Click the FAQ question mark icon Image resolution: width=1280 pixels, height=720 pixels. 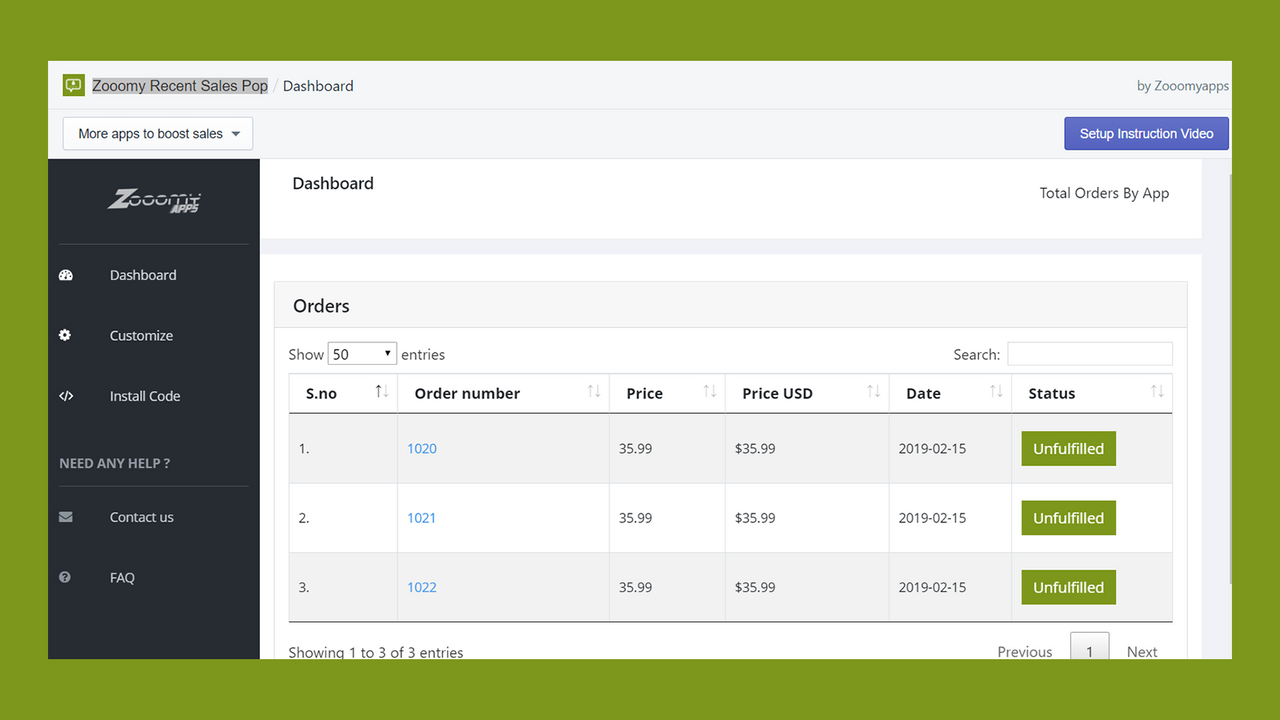tap(65, 577)
